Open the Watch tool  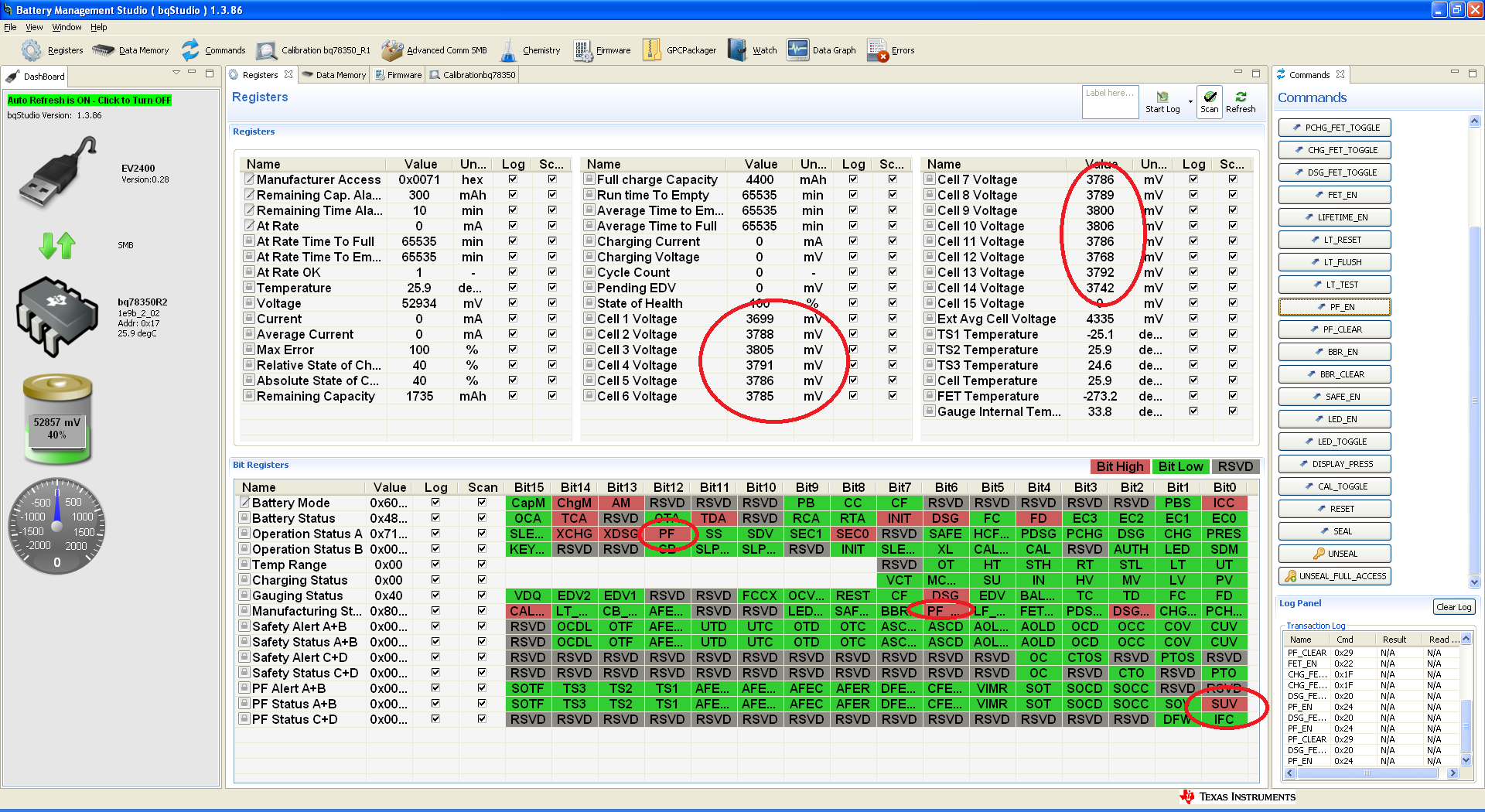753,50
